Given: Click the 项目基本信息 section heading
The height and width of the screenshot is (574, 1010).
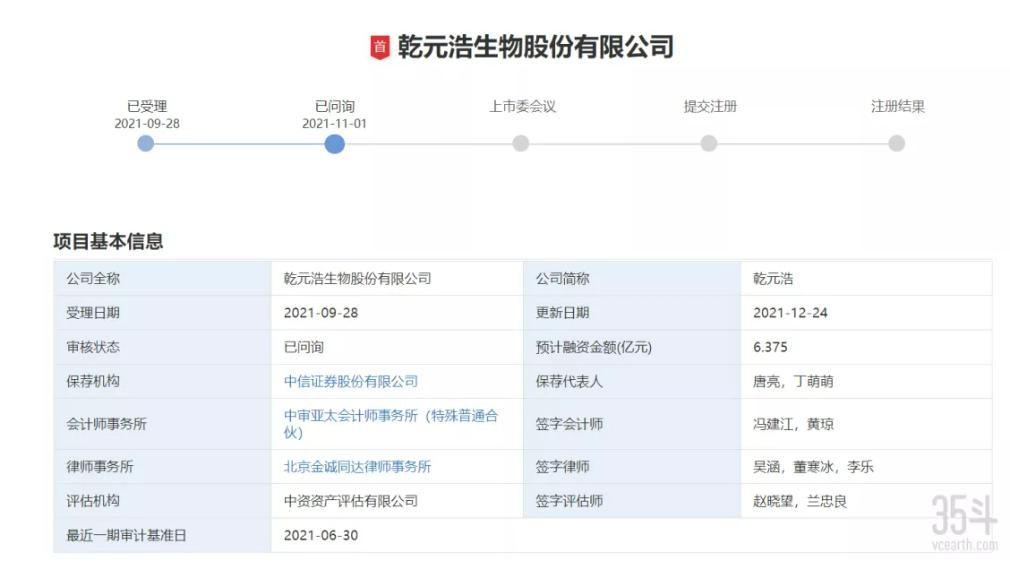Looking at the screenshot, I should (x=108, y=242).
